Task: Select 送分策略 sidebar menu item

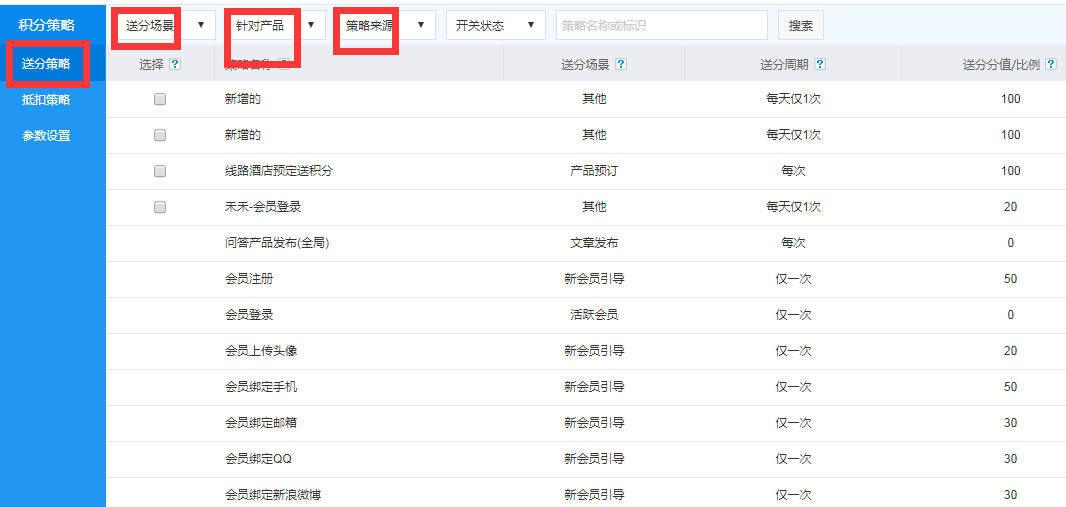Action: [x=46, y=64]
